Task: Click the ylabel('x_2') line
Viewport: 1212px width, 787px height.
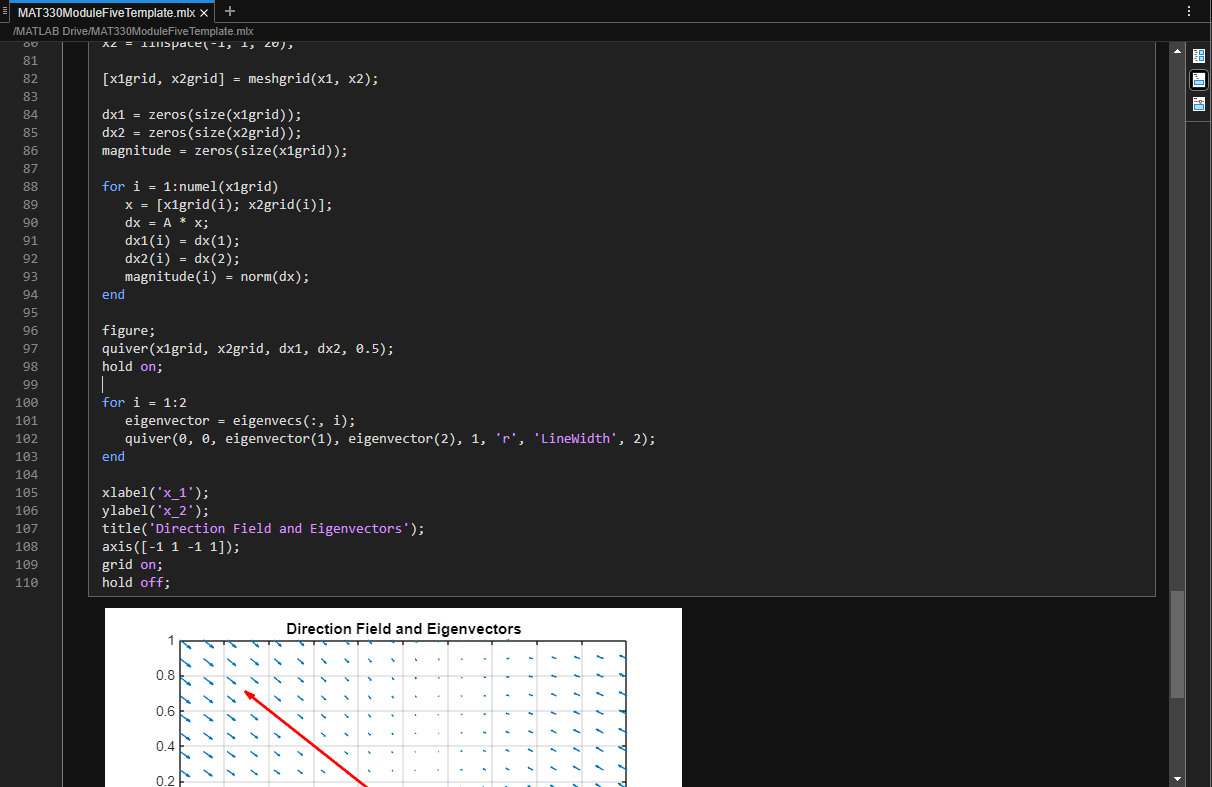Action: pos(156,511)
